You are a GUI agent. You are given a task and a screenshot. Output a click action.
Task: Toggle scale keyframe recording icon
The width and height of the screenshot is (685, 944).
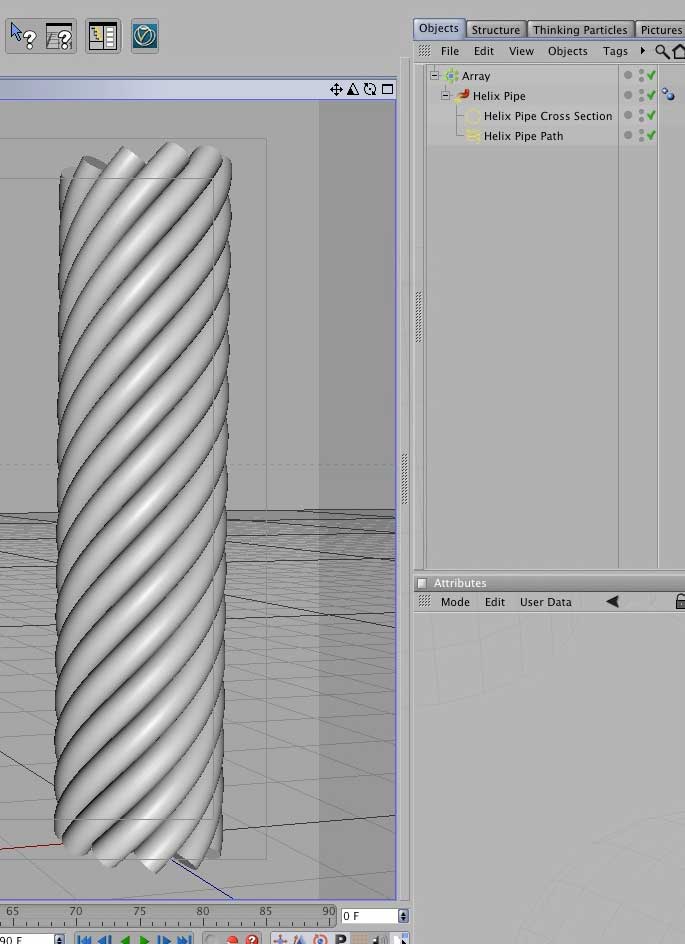pos(300,939)
